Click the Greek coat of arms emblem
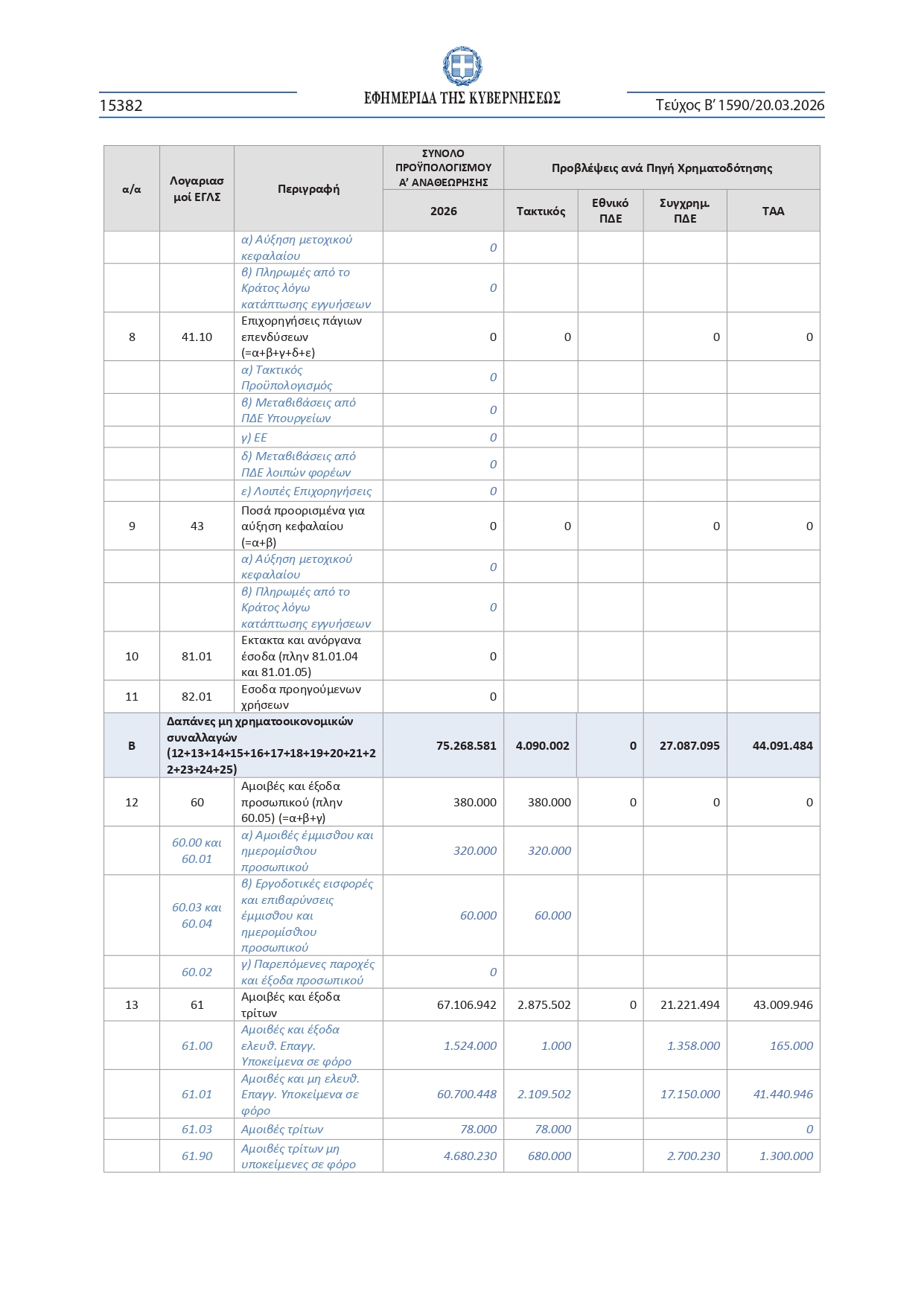924x1306 pixels. [462, 66]
